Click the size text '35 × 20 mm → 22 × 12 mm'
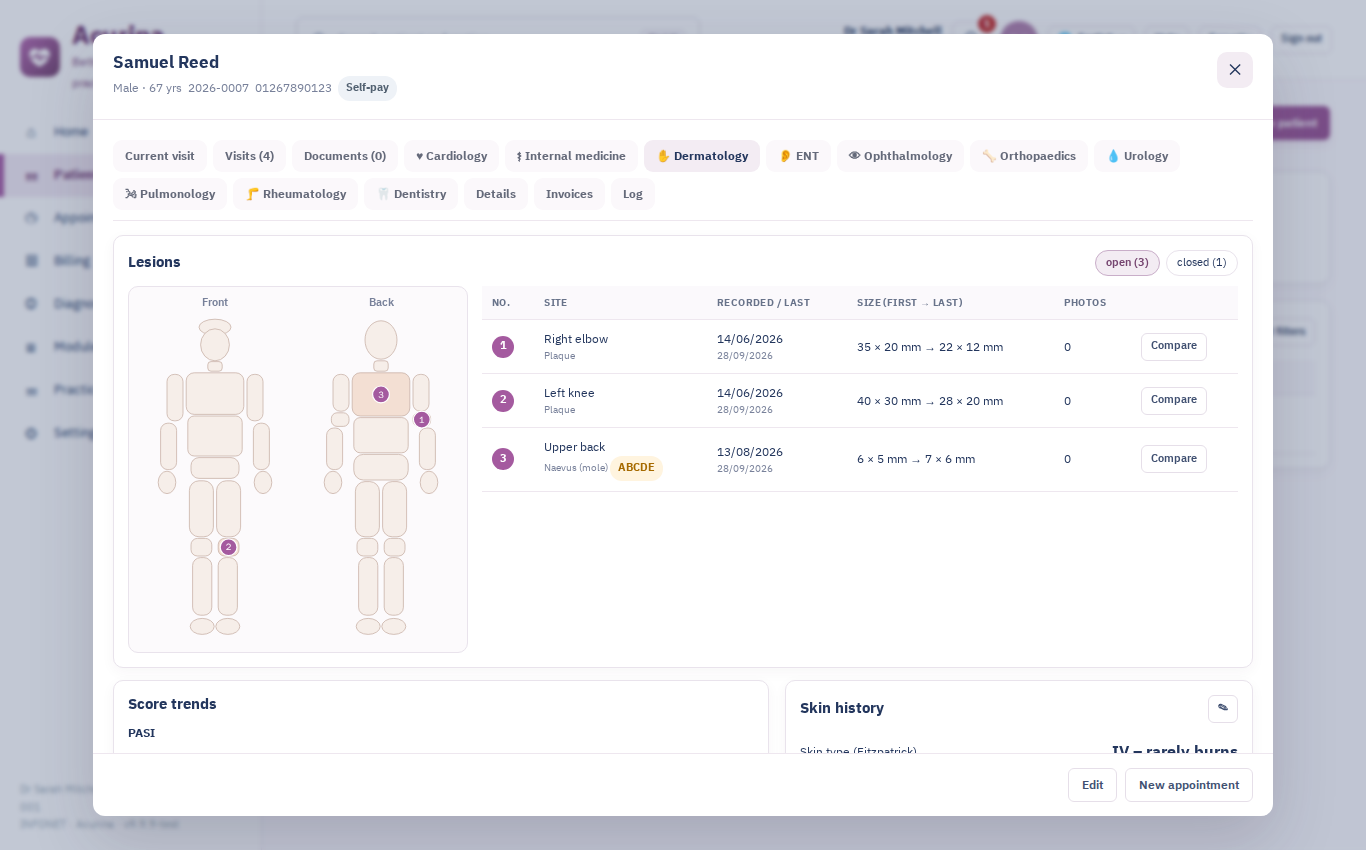Screen dimensions: 1366x850 click(x=930, y=347)
